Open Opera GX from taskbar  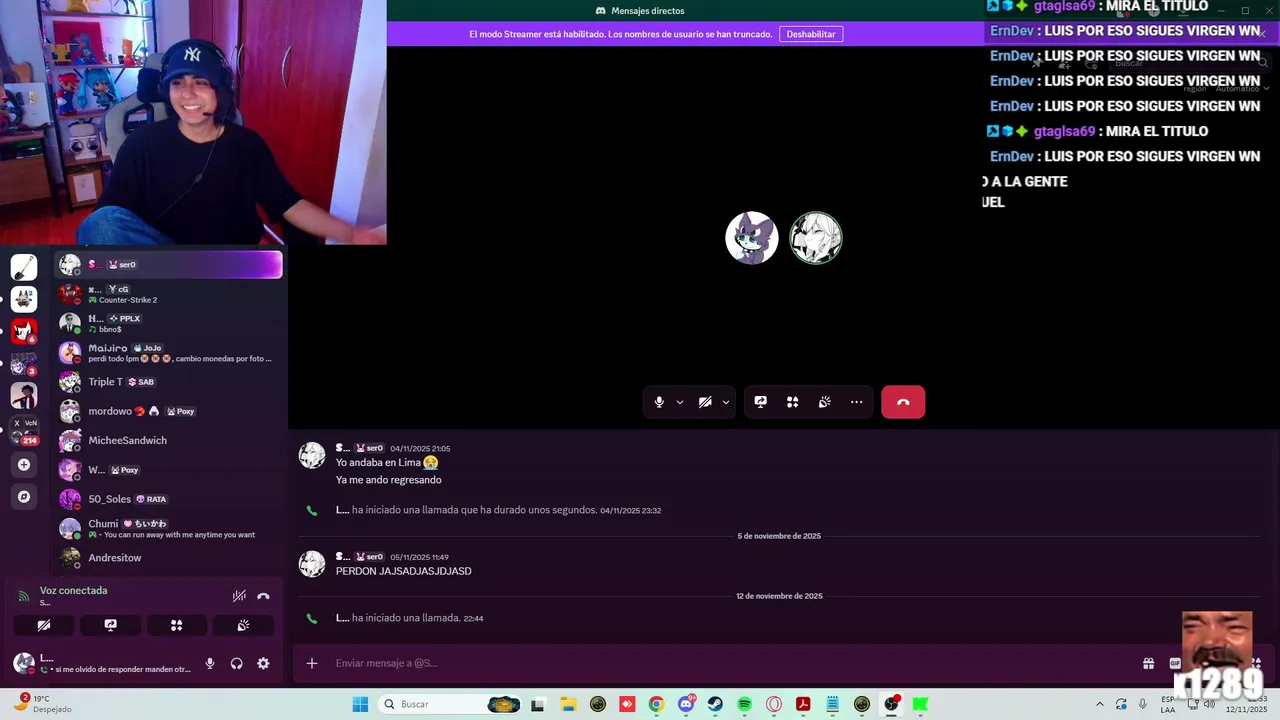774,704
